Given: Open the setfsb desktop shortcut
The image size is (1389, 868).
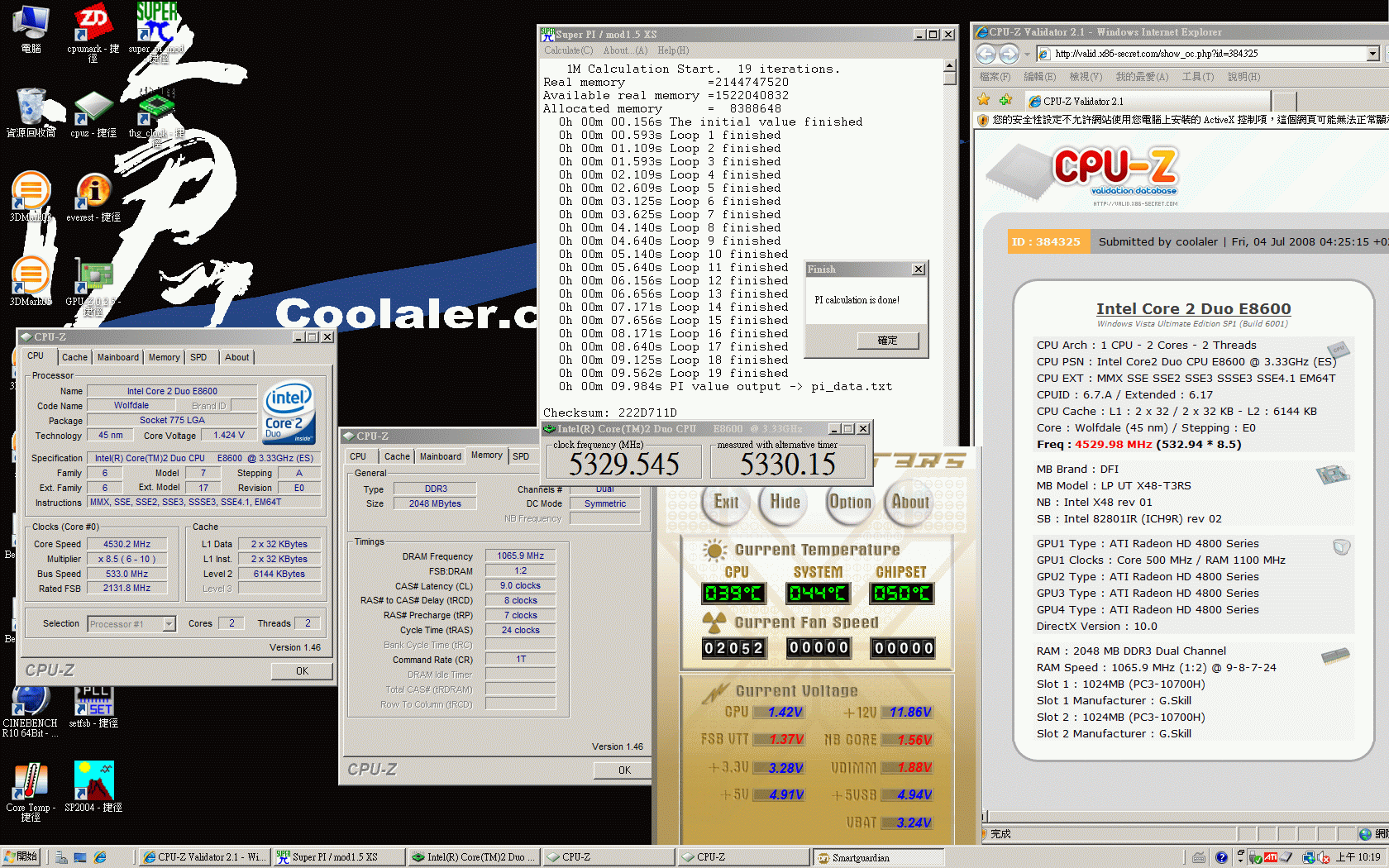Looking at the screenshot, I should tap(93, 707).
